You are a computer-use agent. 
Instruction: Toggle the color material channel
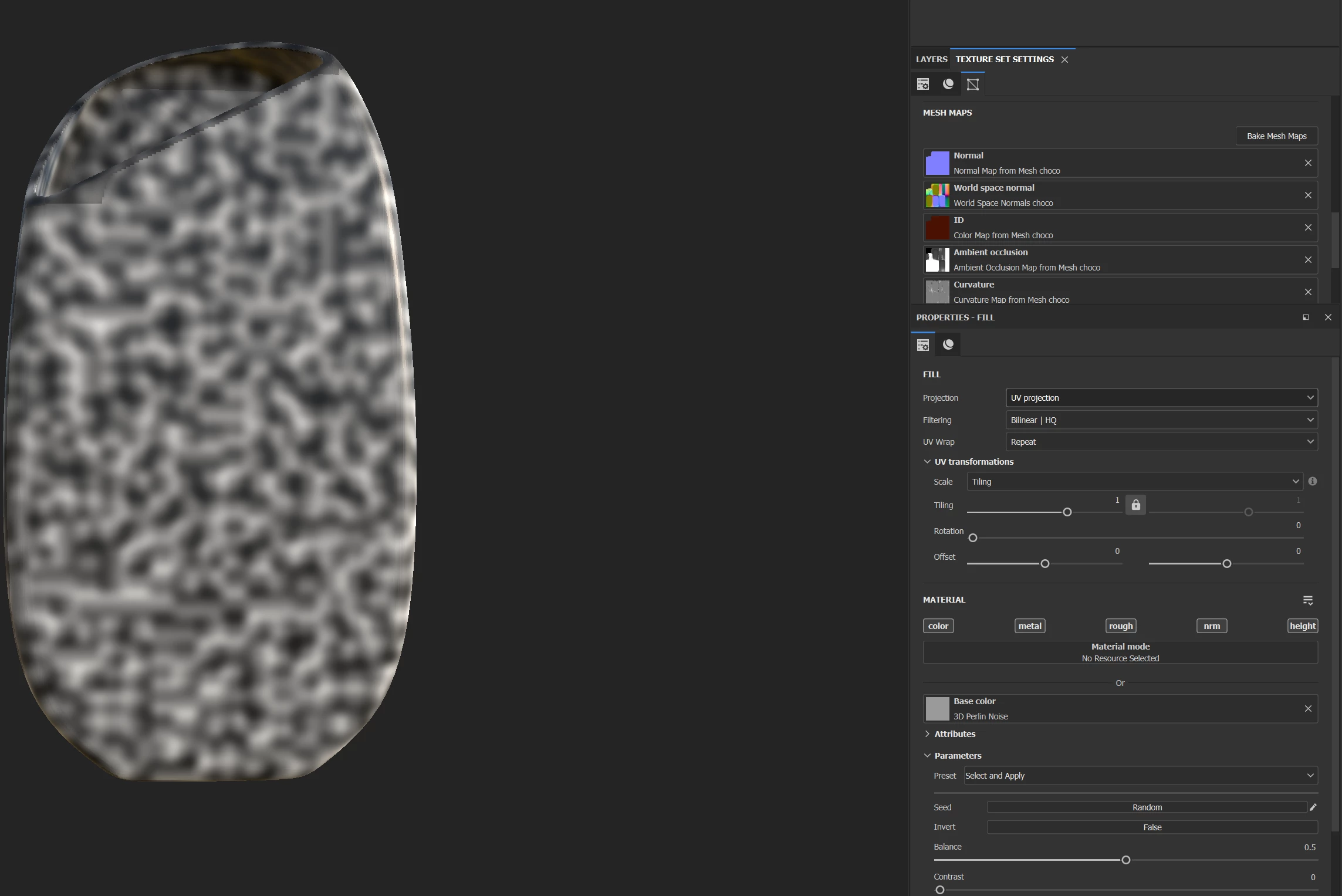tap(938, 626)
